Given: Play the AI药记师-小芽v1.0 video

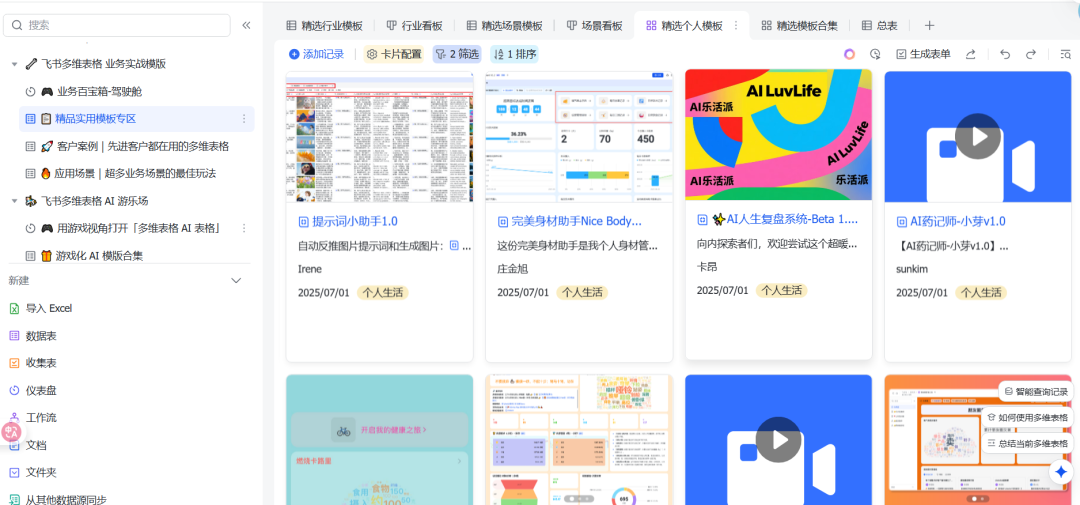Looking at the screenshot, I should pyautogui.click(x=978, y=136).
